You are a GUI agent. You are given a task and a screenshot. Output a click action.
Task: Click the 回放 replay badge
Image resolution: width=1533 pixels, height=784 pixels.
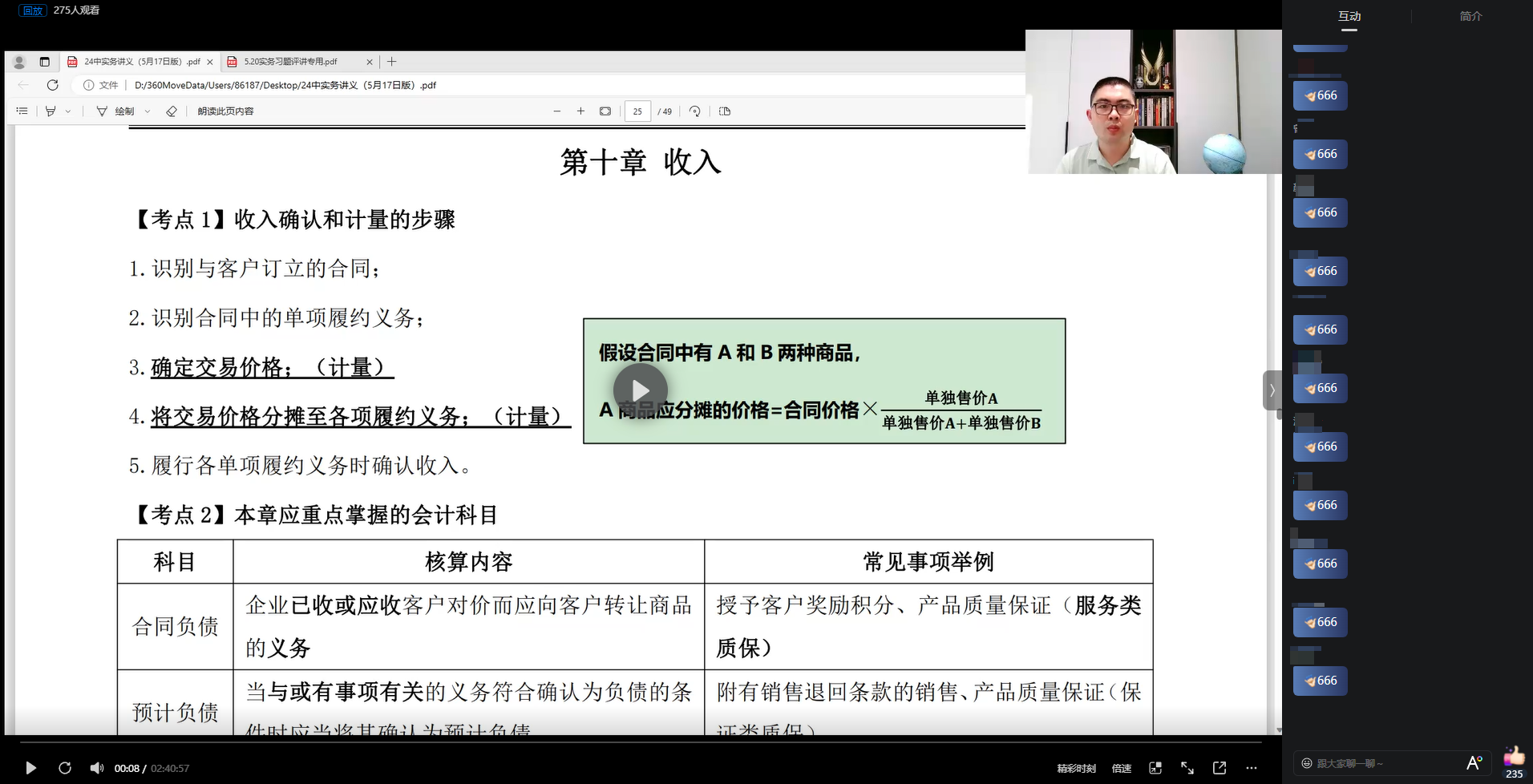[32, 10]
